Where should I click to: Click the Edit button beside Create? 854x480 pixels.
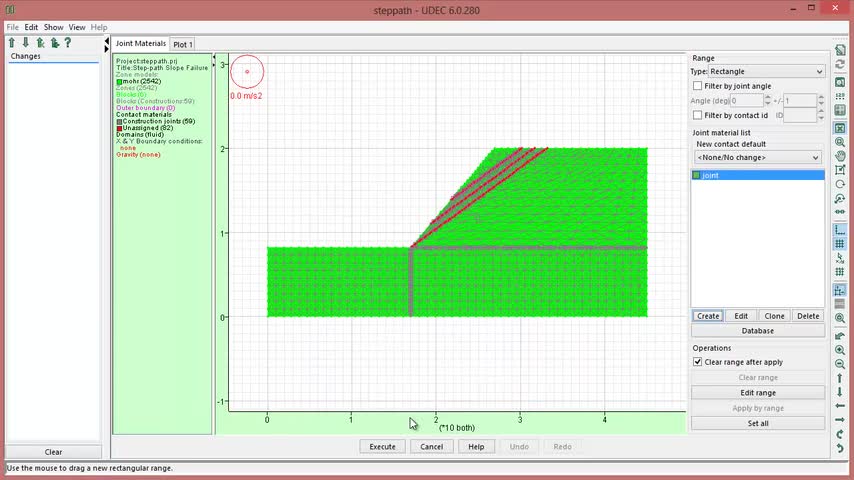741,316
